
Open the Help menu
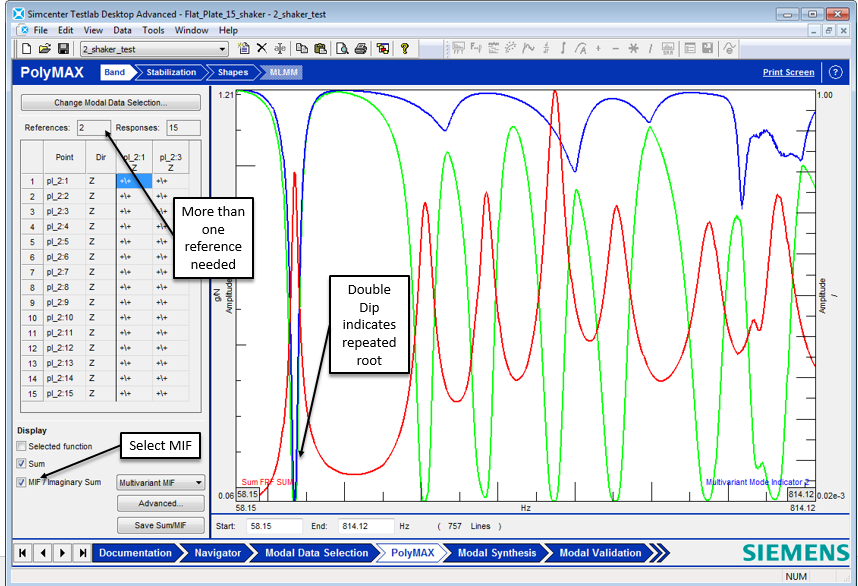[228, 31]
